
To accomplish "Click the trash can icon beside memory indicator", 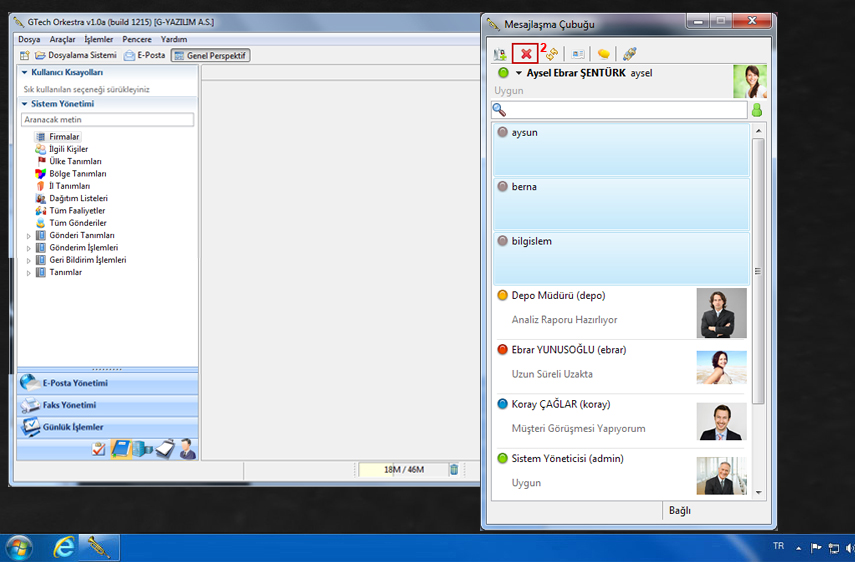I will click(453, 469).
